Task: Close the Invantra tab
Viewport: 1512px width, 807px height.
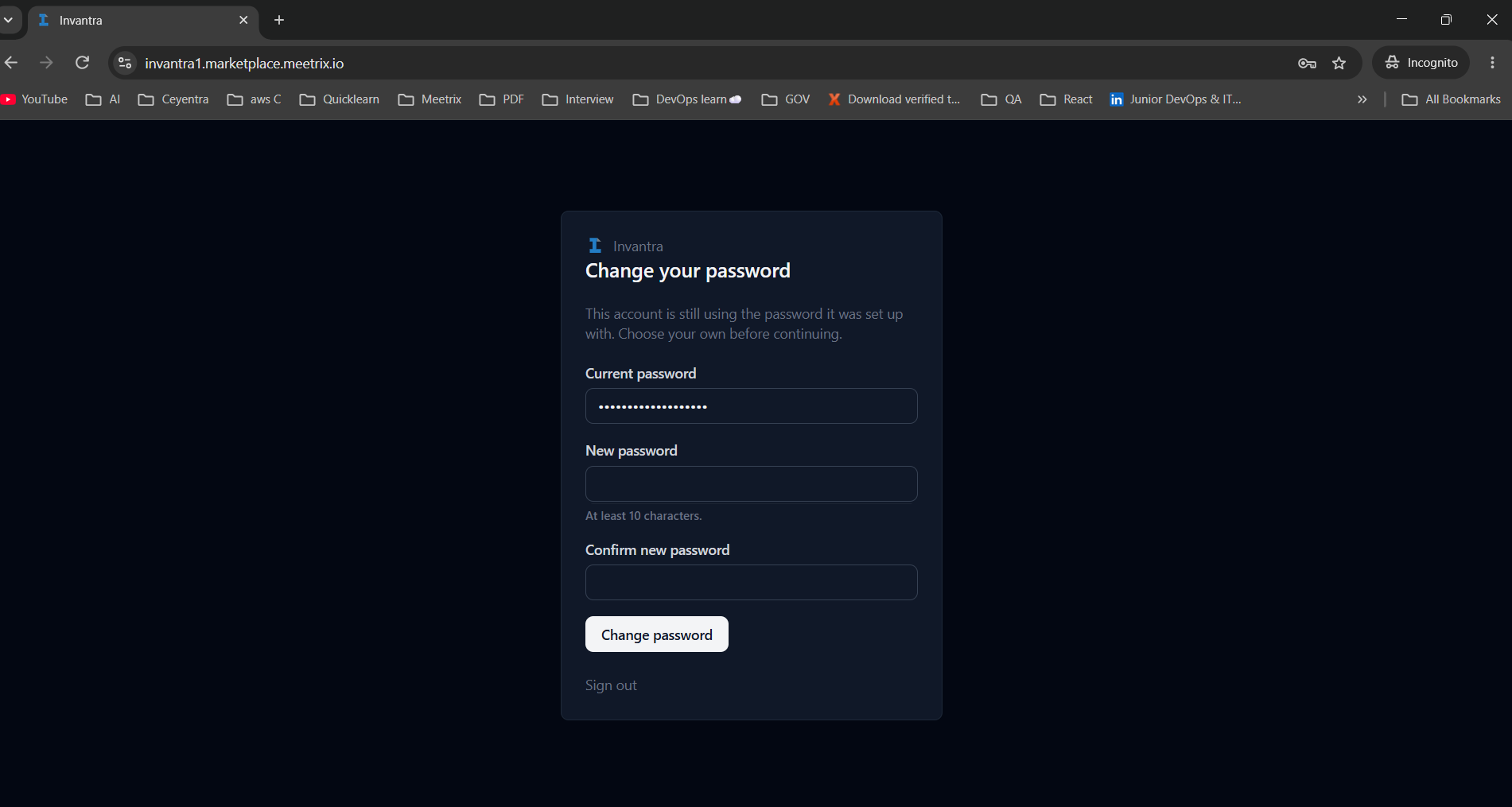Action: click(243, 20)
